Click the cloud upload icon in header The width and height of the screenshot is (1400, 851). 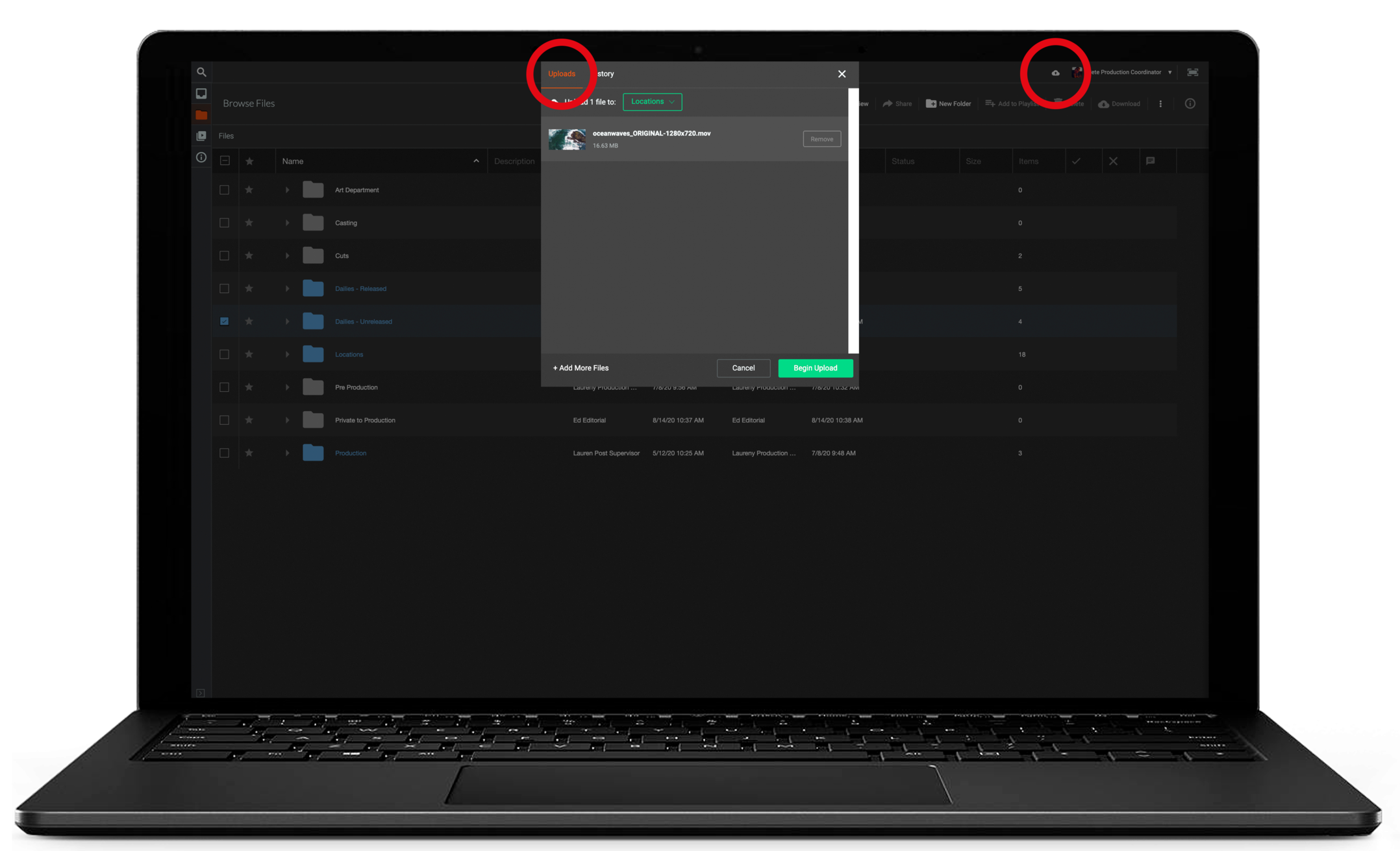pos(1055,73)
